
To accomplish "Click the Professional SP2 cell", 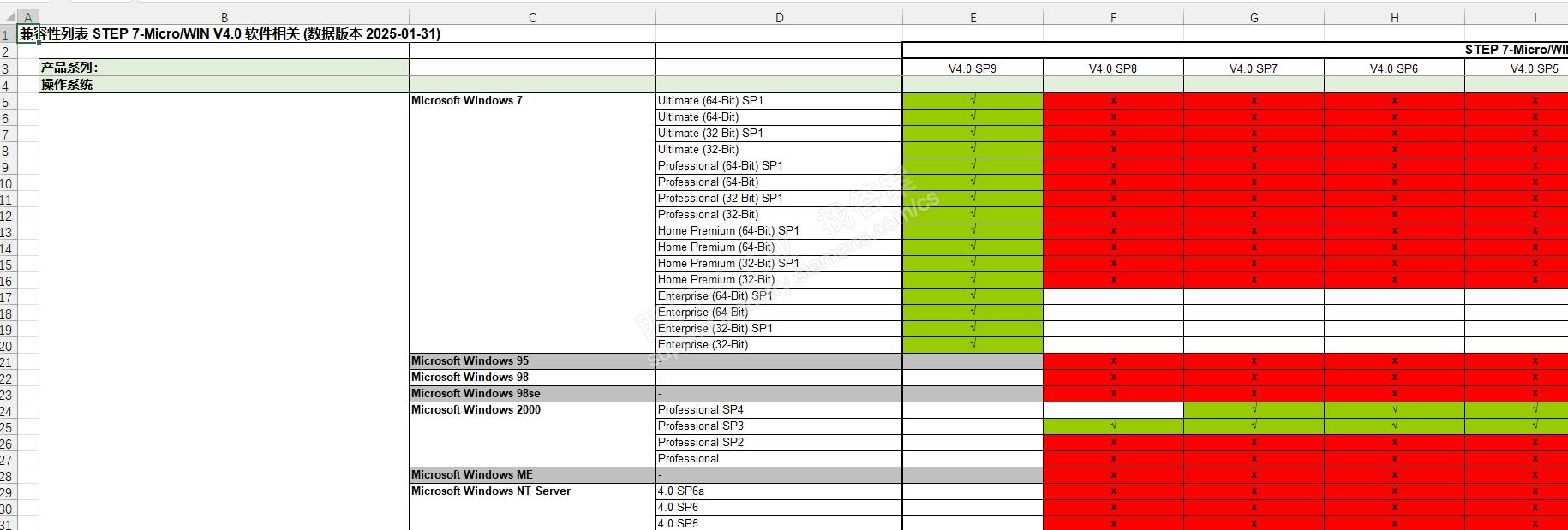I will click(779, 443).
